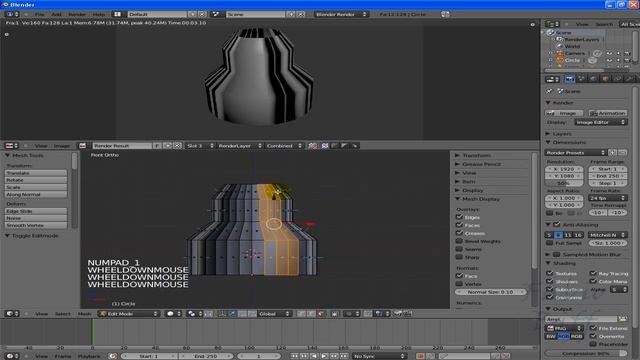Click the 3D viewport editor type icon
Viewport: 640px width, 360px height.
[11, 313]
